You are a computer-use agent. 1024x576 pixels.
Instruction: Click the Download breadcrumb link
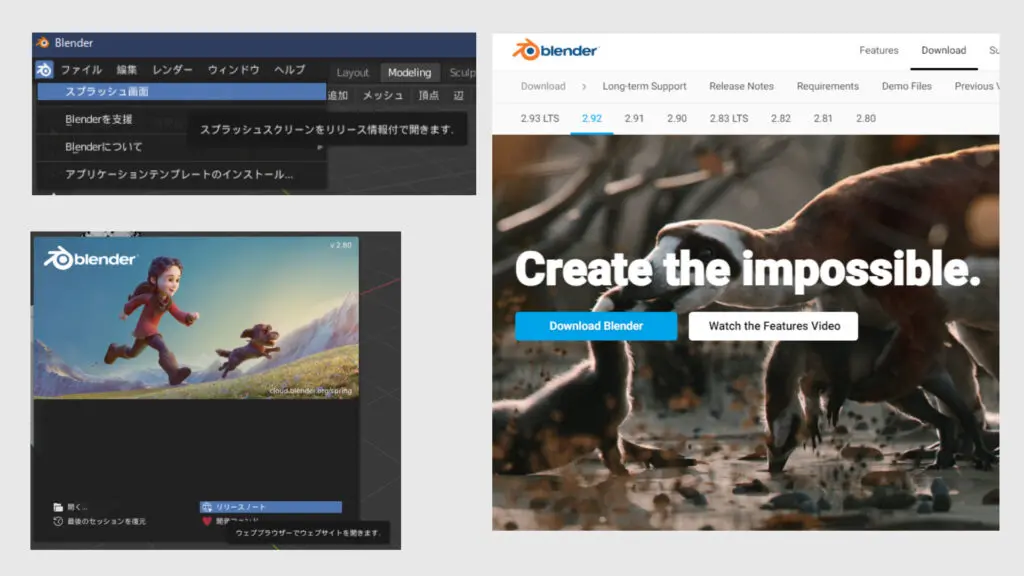tap(543, 86)
